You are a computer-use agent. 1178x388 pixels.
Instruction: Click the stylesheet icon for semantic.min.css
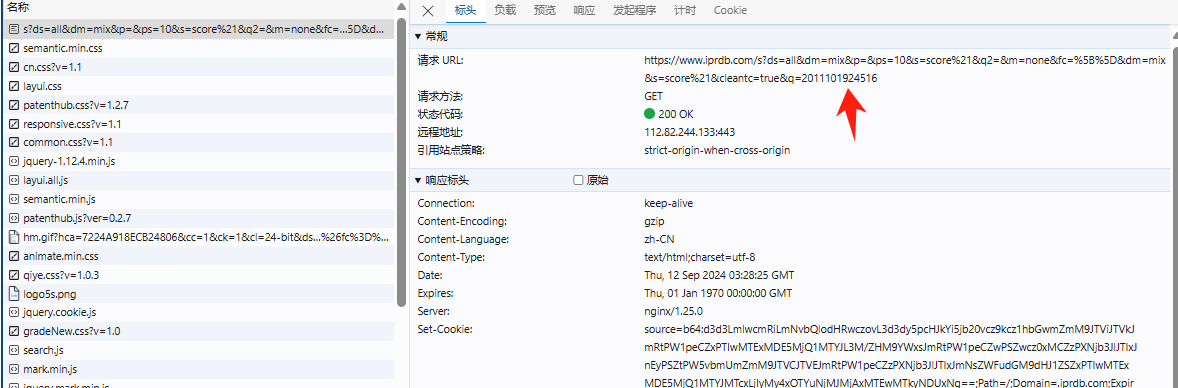(x=14, y=48)
